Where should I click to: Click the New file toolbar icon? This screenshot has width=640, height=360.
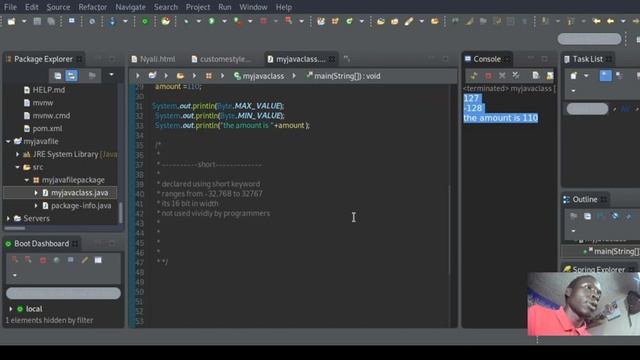tap(11, 21)
